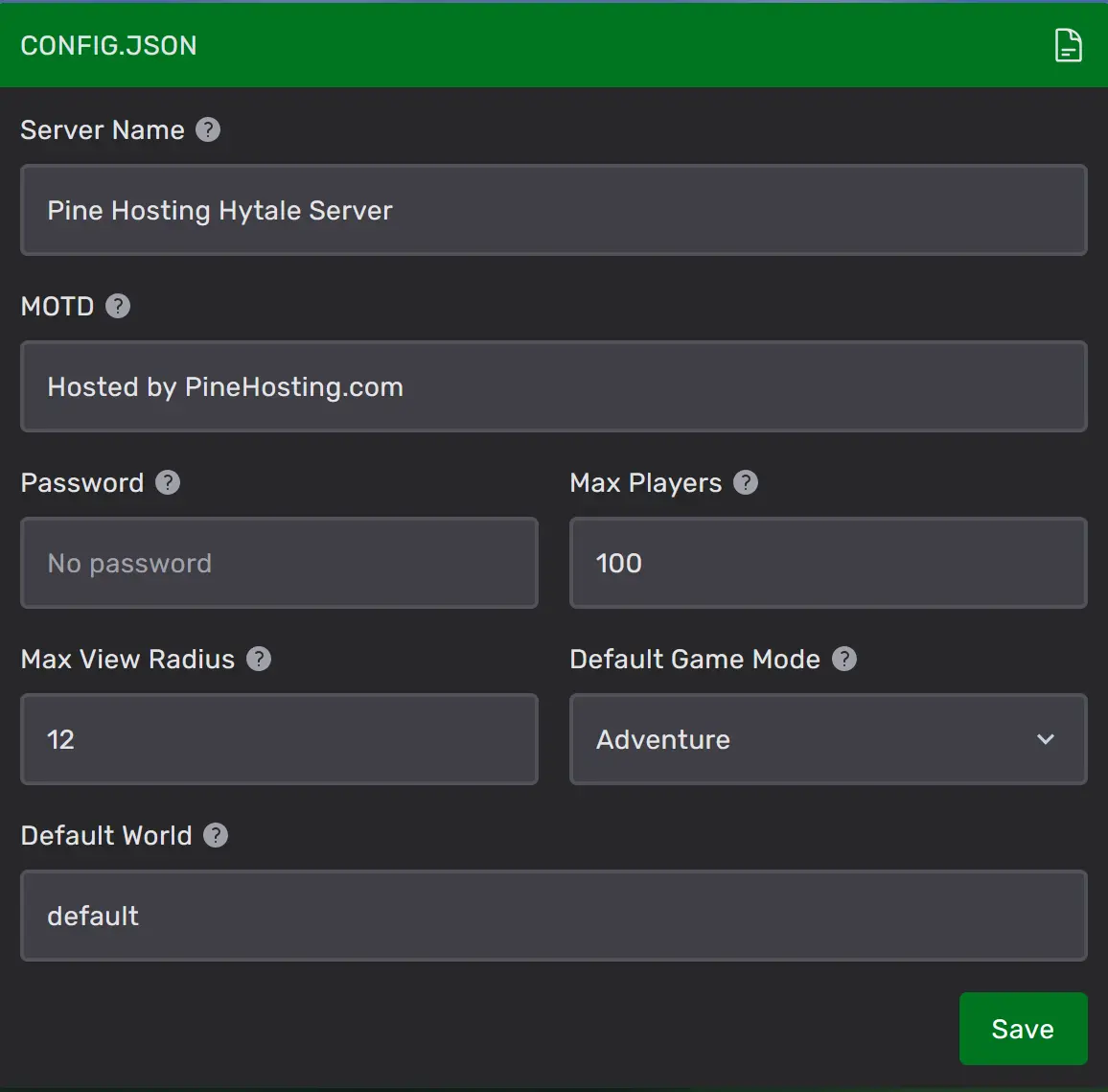
Task: Click the chevron arrow beside Adventure
Action: pos(1046,739)
